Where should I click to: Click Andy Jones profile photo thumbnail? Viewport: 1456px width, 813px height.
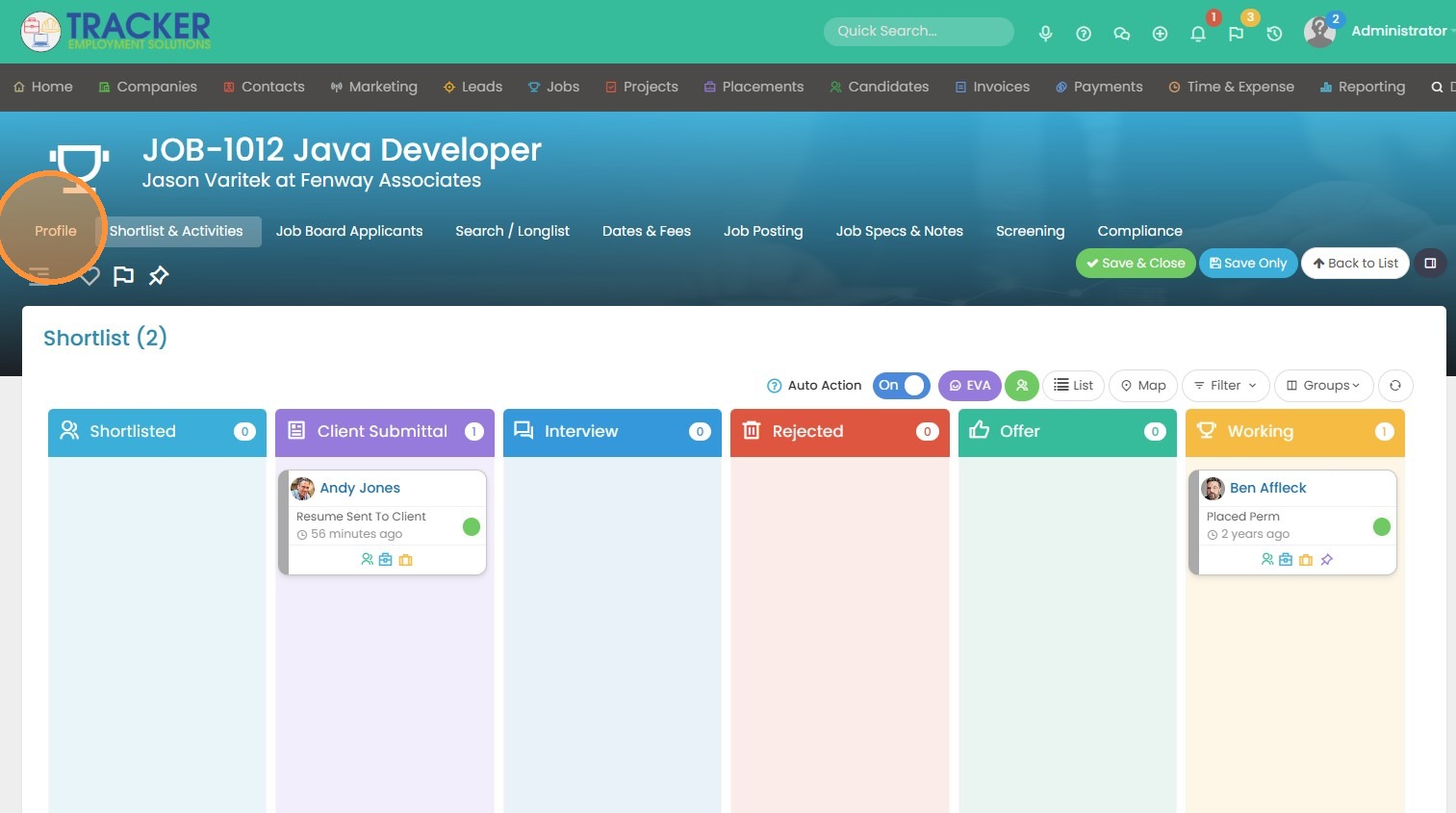(x=302, y=489)
